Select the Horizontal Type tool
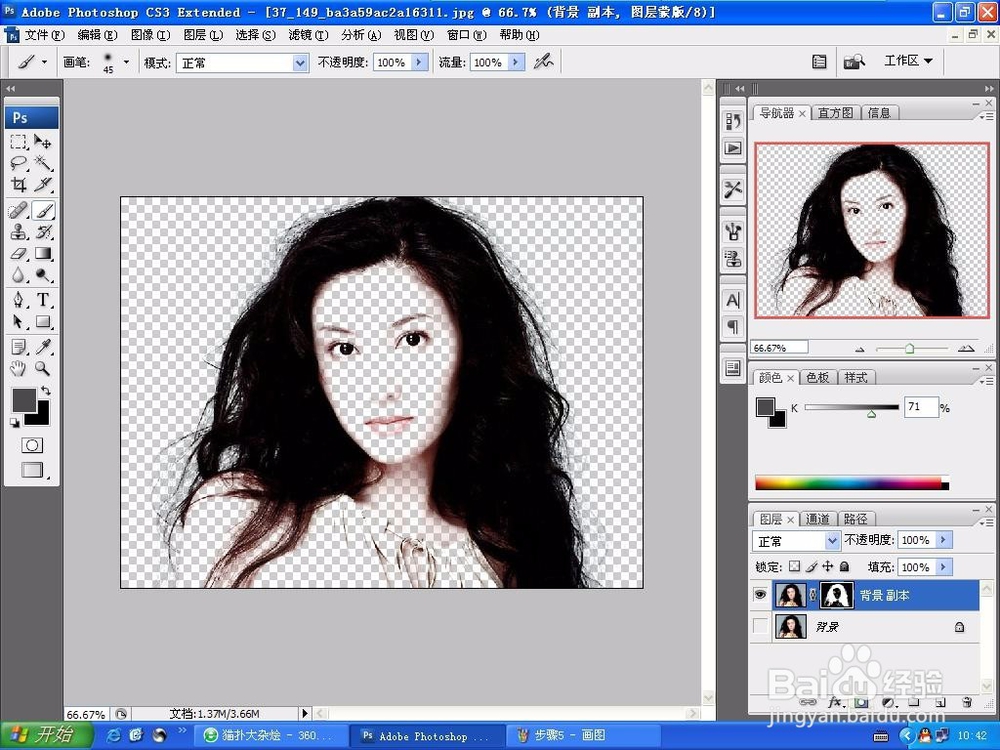The height and width of the screenshot is (750, 1000). coord(43,300)
